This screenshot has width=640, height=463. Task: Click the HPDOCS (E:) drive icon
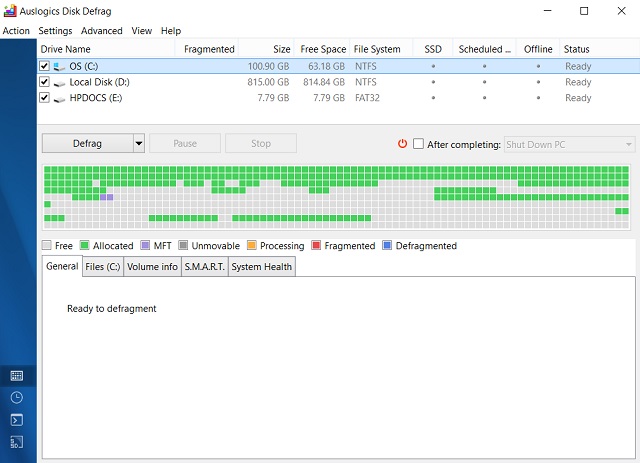[x=59, y=99]
